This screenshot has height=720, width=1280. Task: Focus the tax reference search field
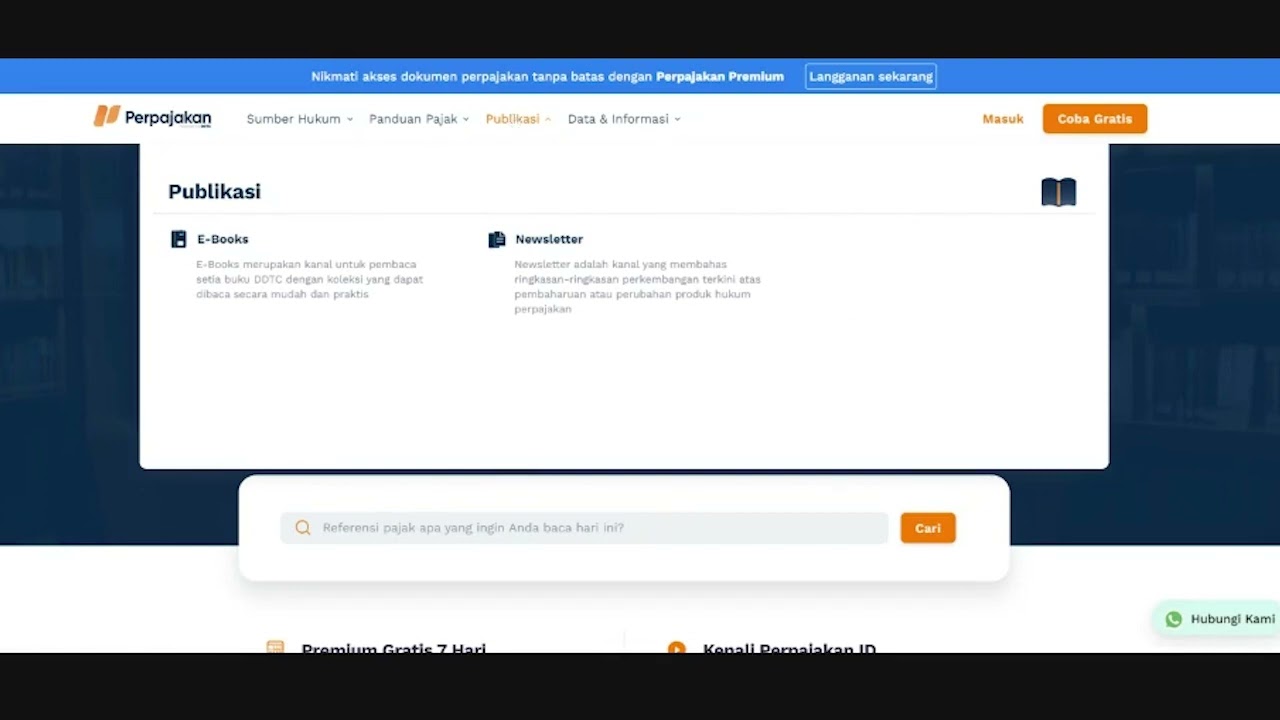[x=584, y=528]
